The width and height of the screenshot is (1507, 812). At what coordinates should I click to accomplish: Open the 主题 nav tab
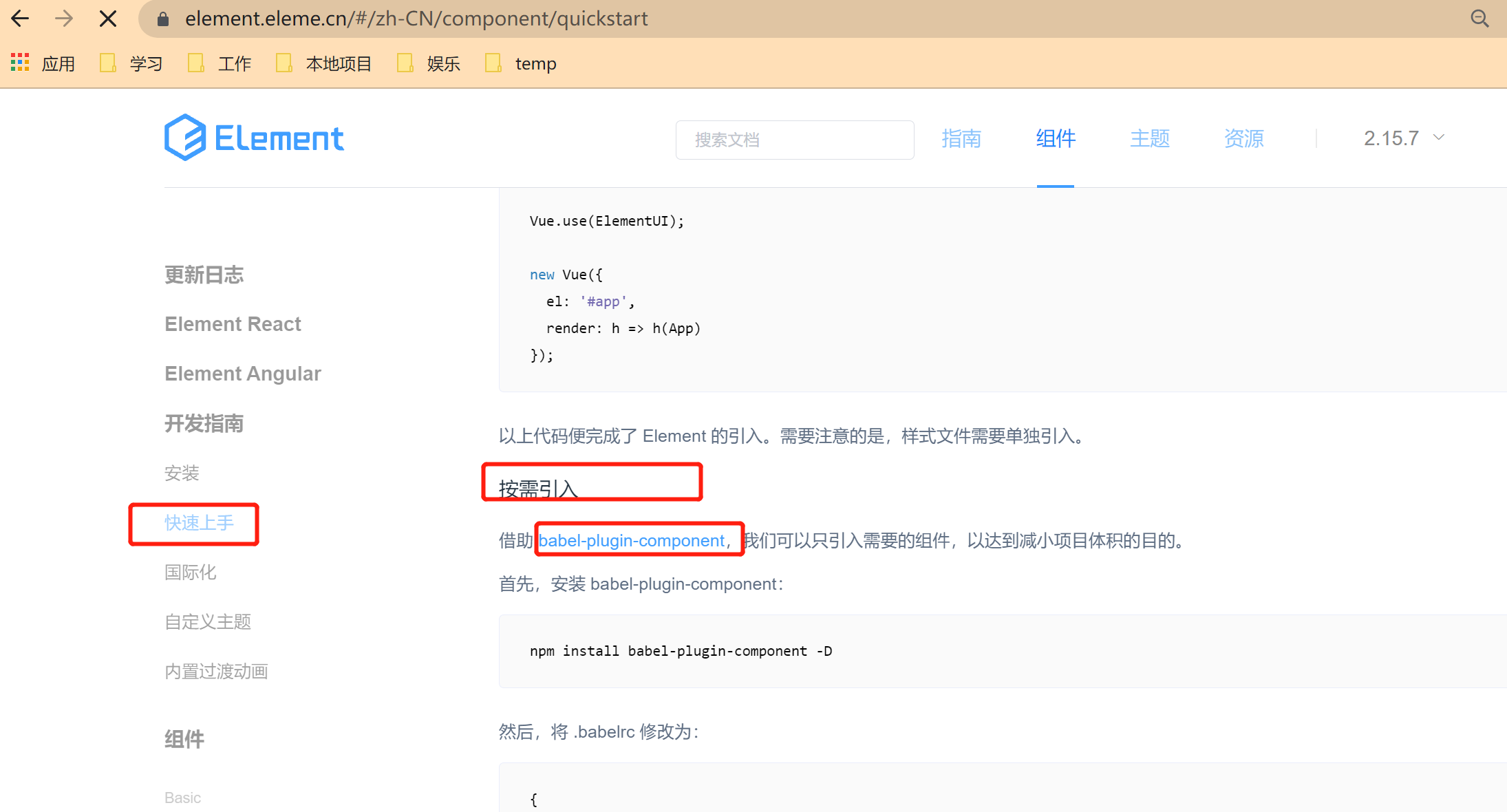click(x=1150, y=138)
